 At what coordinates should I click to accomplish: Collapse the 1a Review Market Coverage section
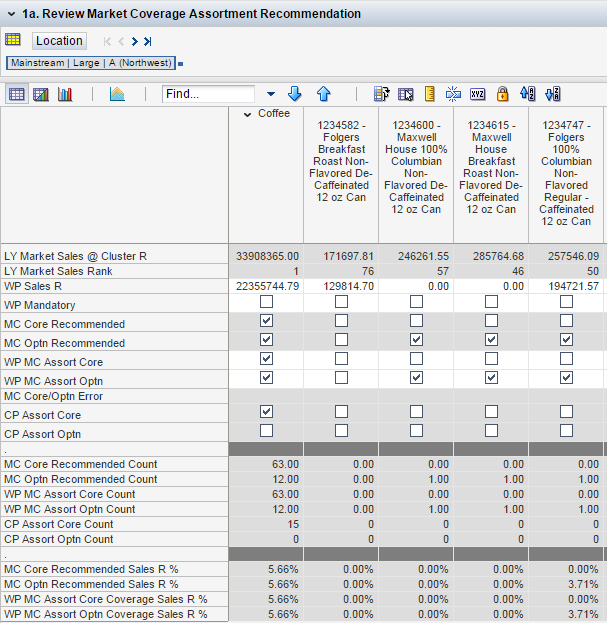tap(12, 14)
